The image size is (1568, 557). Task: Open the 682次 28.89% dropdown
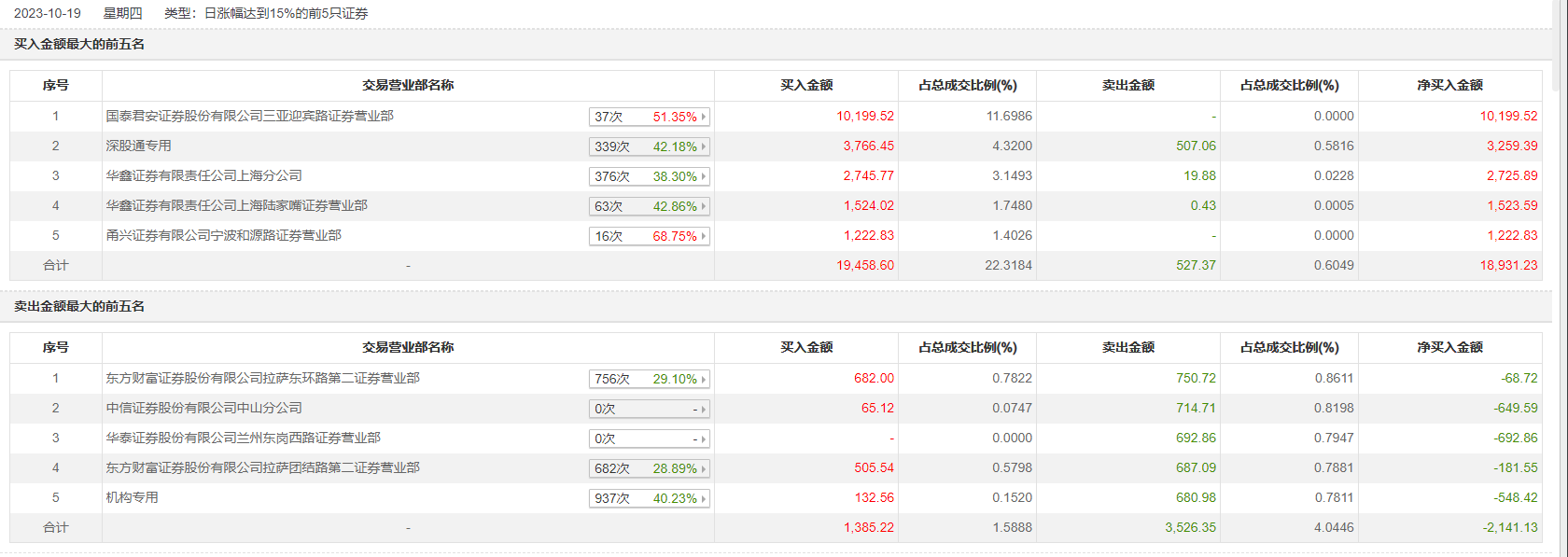[650, 468]
